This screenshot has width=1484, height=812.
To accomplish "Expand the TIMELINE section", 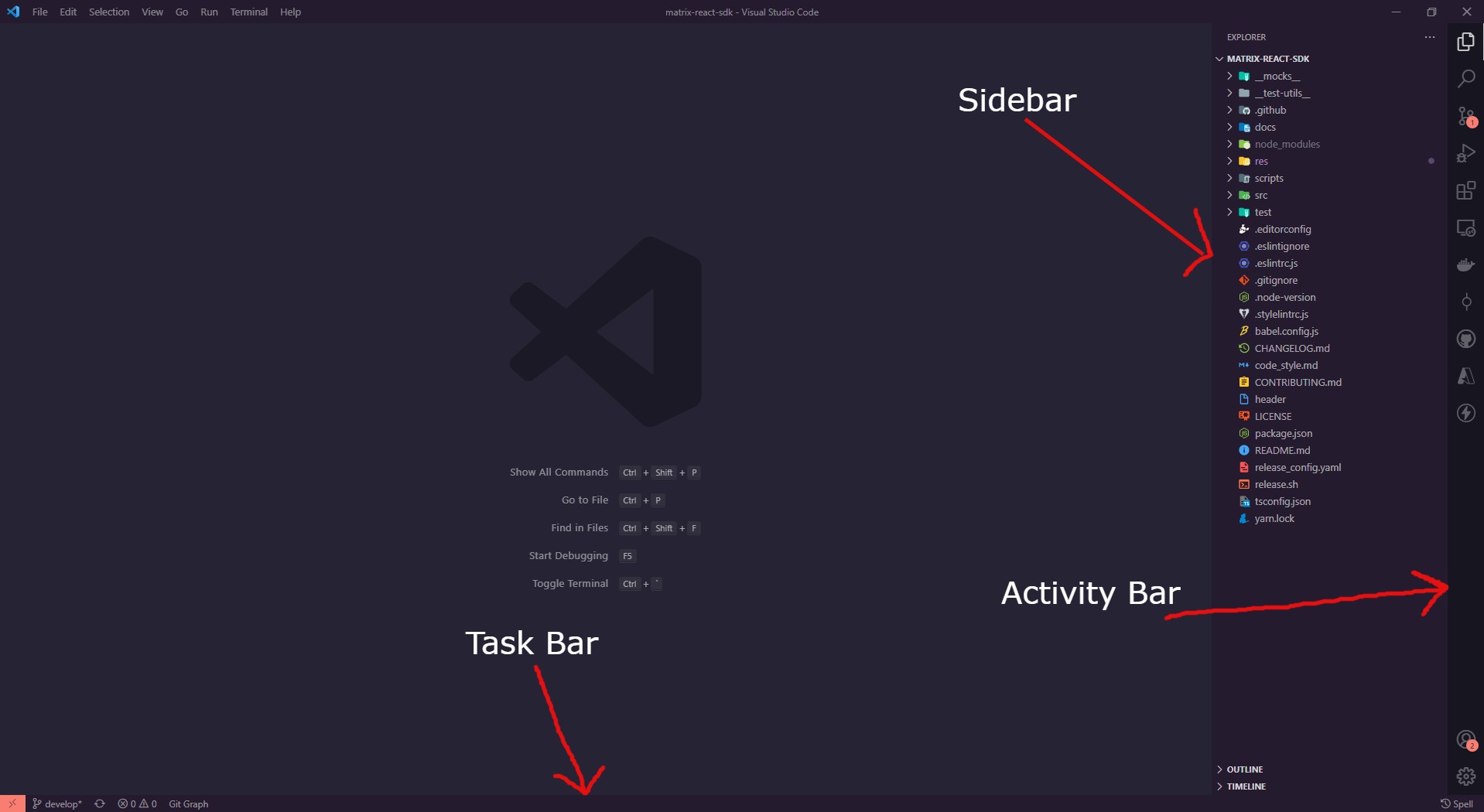I will pos(1329,786).
